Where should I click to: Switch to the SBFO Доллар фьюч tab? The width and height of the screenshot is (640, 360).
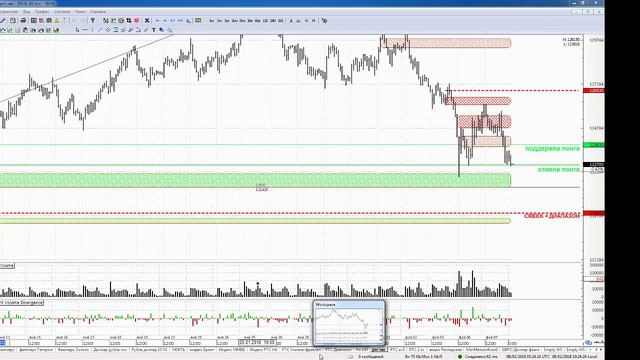click(521, 350)
